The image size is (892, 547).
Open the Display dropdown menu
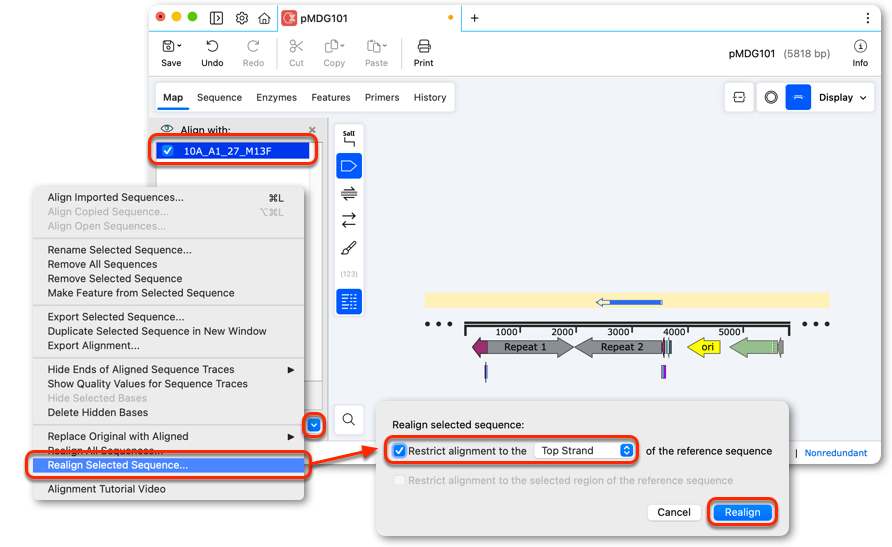[843, 97]
